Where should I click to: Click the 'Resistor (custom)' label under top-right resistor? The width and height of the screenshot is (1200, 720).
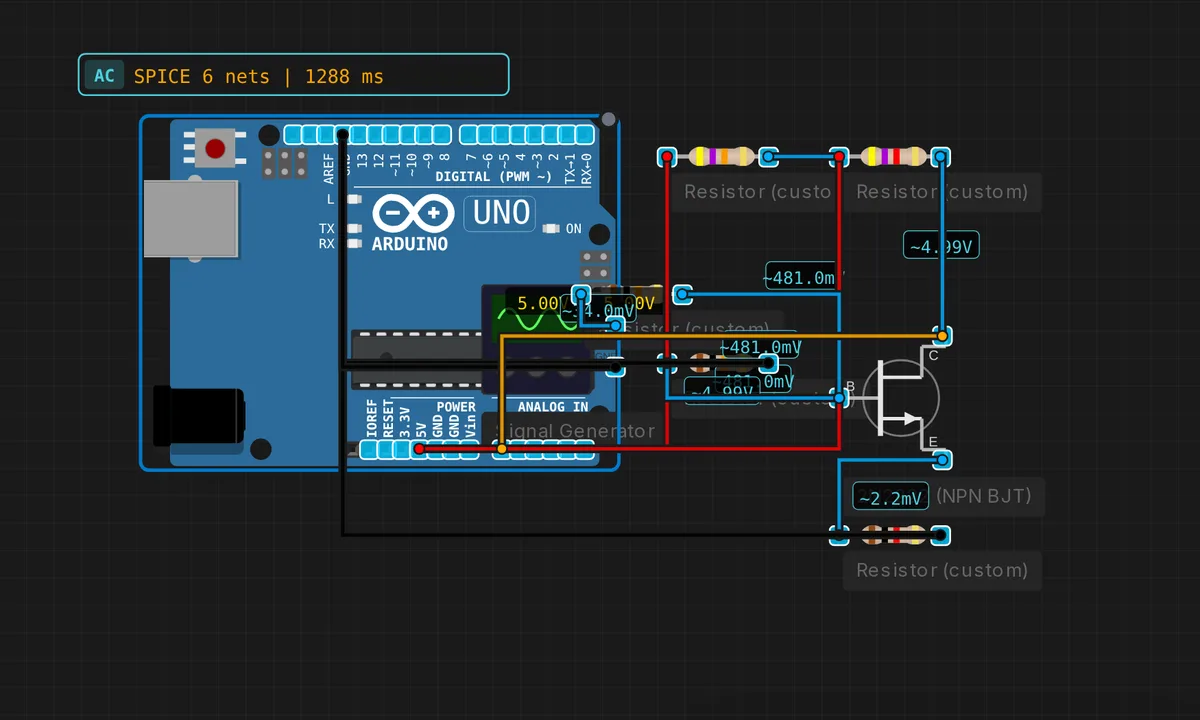[942, 191]
